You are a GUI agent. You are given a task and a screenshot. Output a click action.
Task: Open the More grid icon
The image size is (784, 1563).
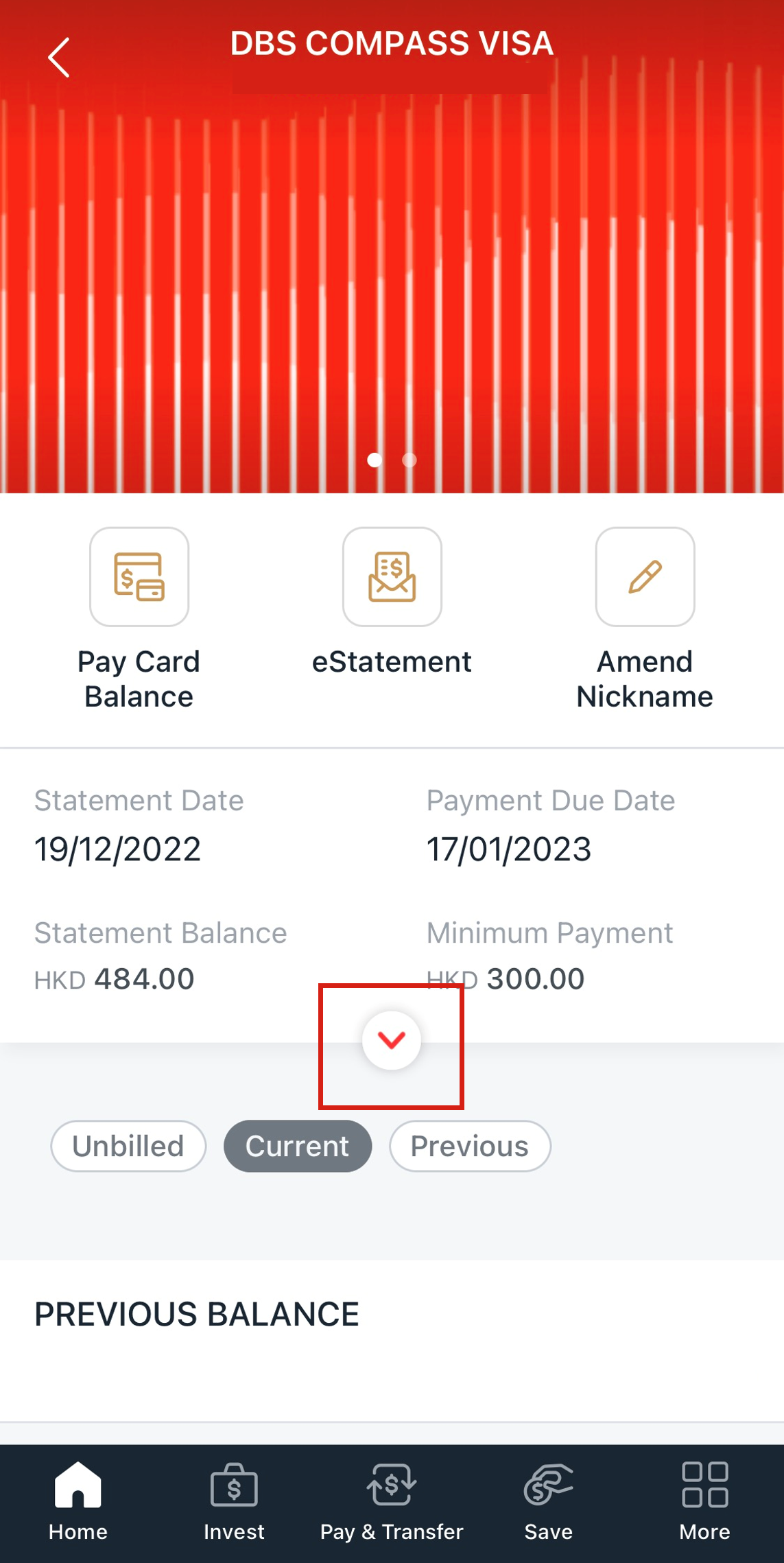[x=704, y=1485]
